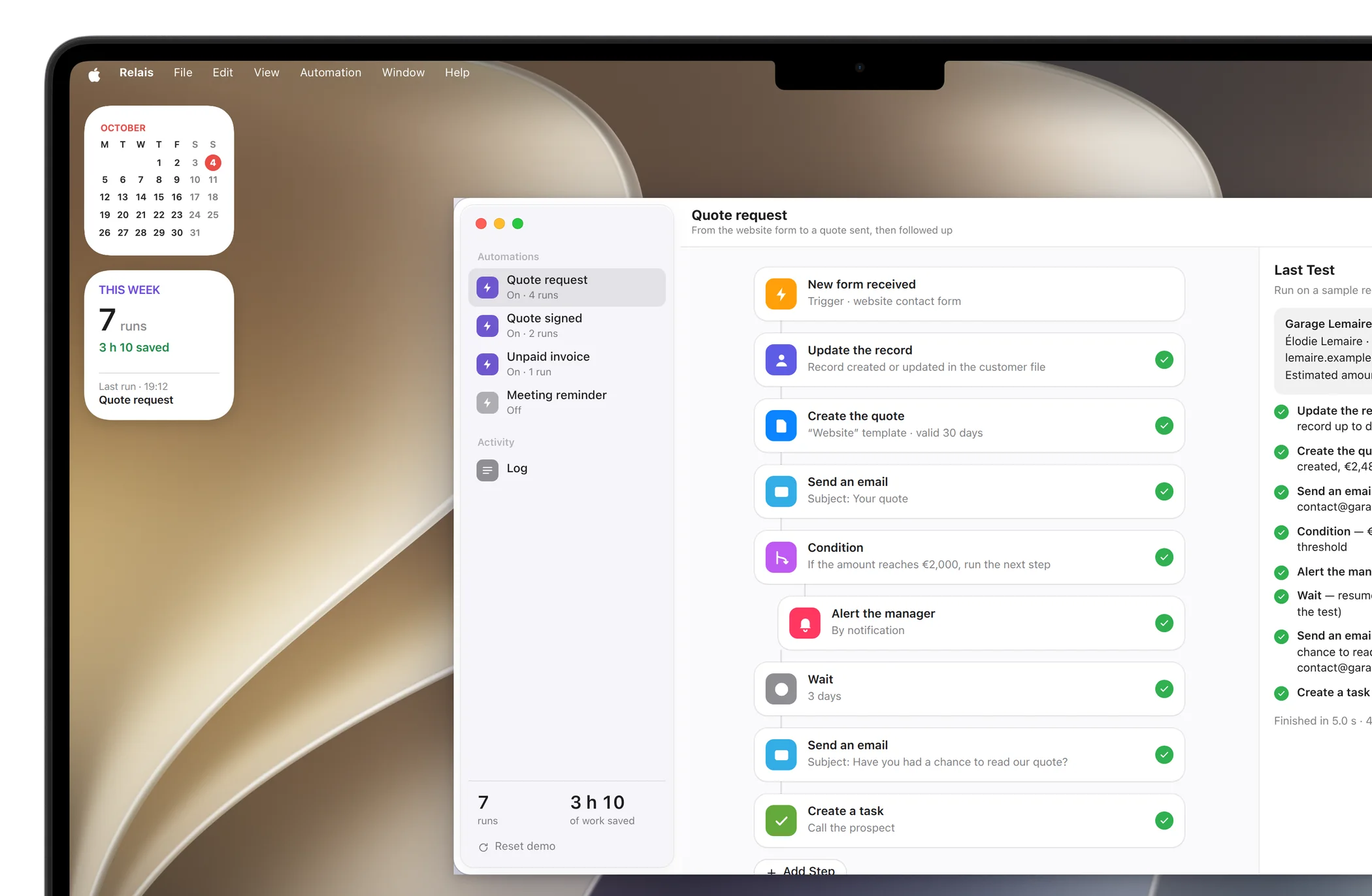Click today's date 4 in calendar widget
1372x896 pixels.
[x=213, y=163]
